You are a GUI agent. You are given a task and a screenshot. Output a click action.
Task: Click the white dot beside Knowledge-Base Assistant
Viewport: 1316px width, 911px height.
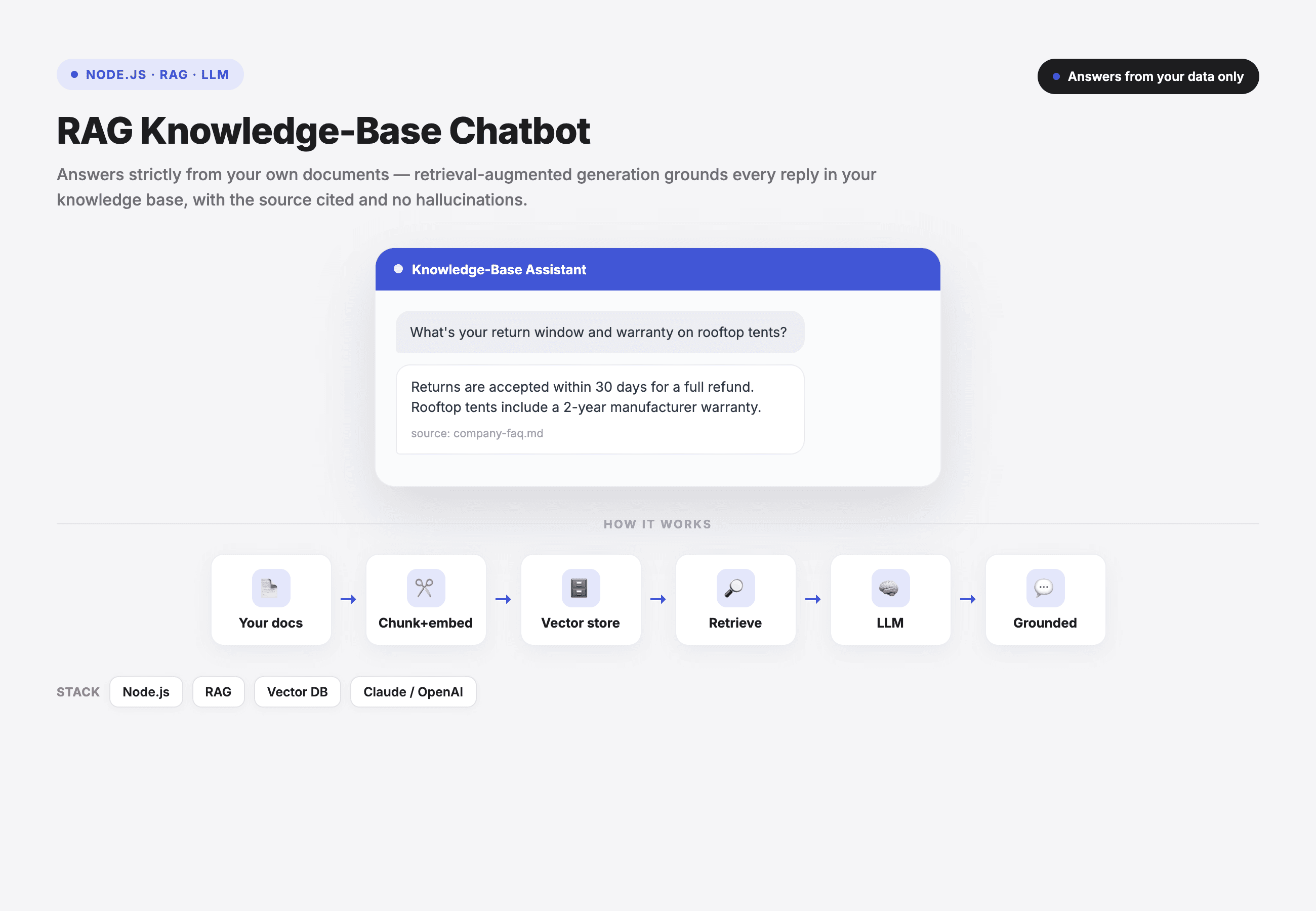(x=398, y=269)
